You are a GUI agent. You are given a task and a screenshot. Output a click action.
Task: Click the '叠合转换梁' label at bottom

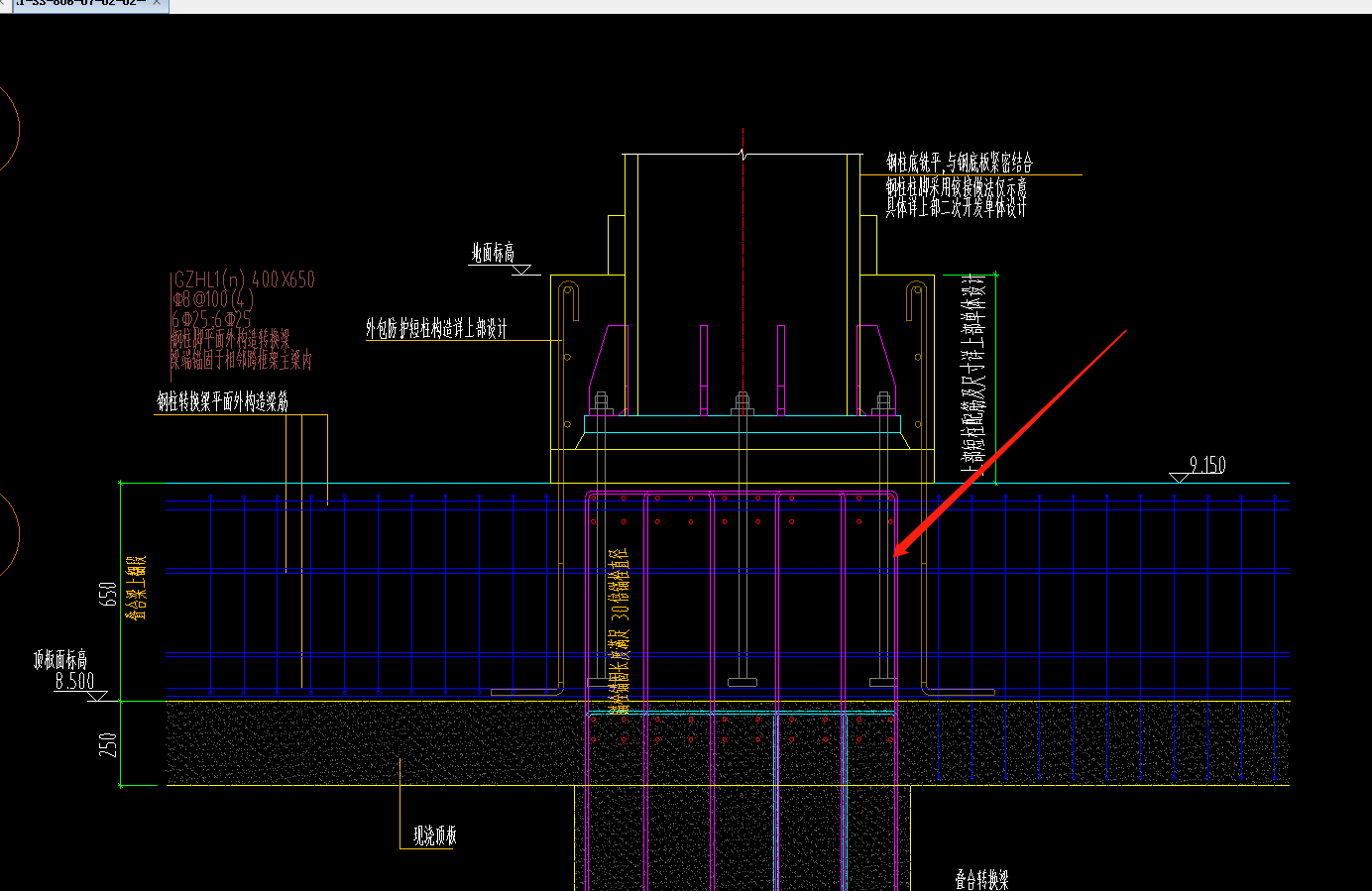[x=982, y=879]
